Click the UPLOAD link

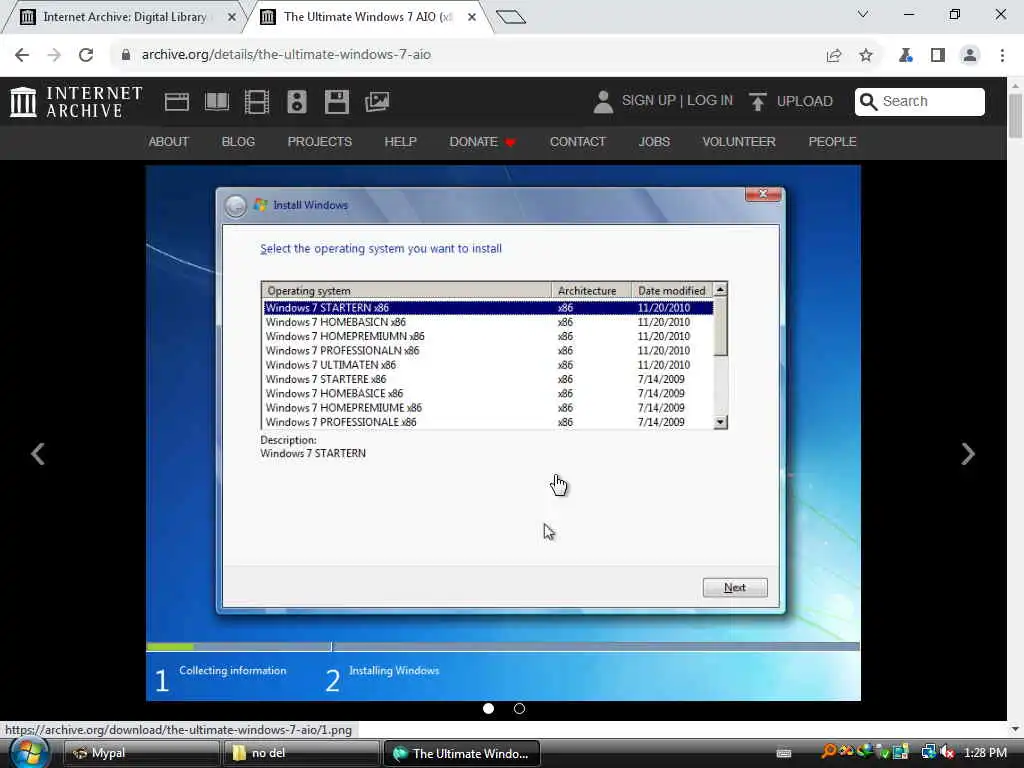tap(805, 101)
